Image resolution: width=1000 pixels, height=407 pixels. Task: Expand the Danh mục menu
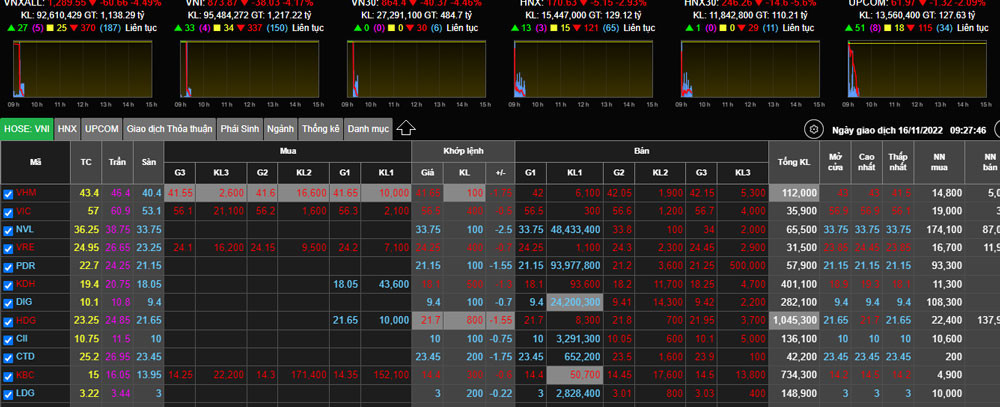(x=367, y=129)
